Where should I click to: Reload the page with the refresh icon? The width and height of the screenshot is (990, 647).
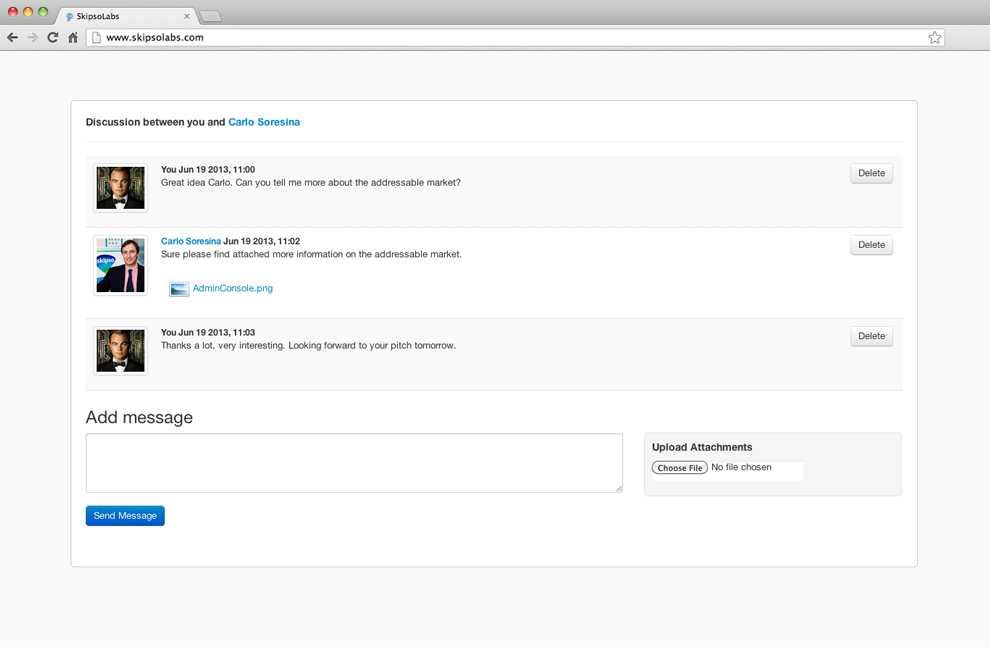53,37
